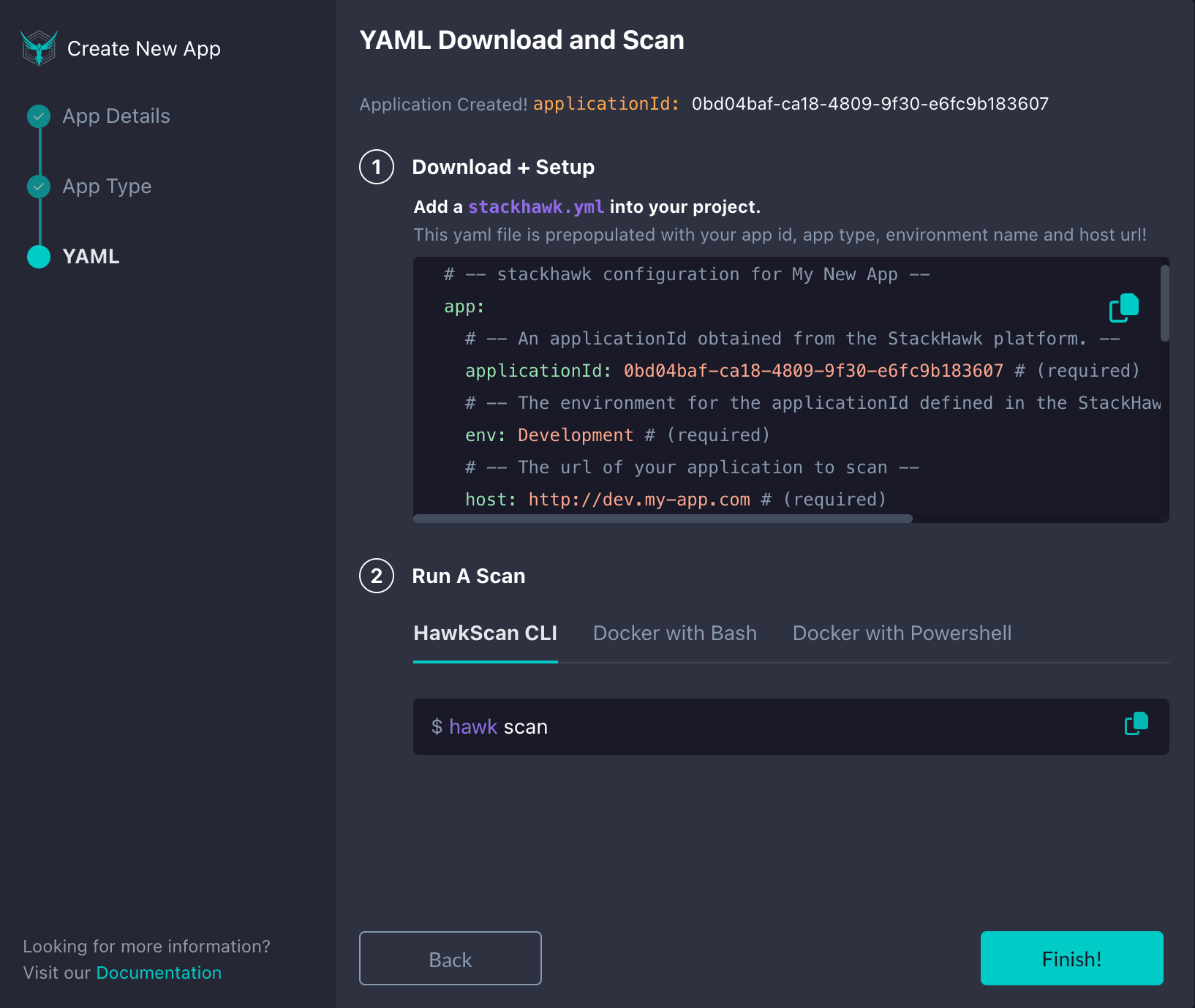Click 'The environment for the applicationId' comment line
1195x1008 pixels.
pyautogui.click(x=813, y=403)
